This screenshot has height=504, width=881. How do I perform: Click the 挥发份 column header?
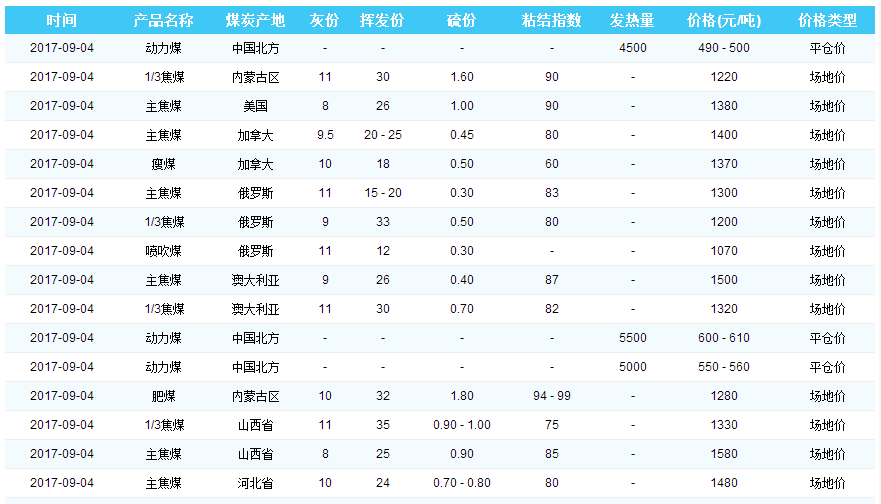(x=382, y=21)
